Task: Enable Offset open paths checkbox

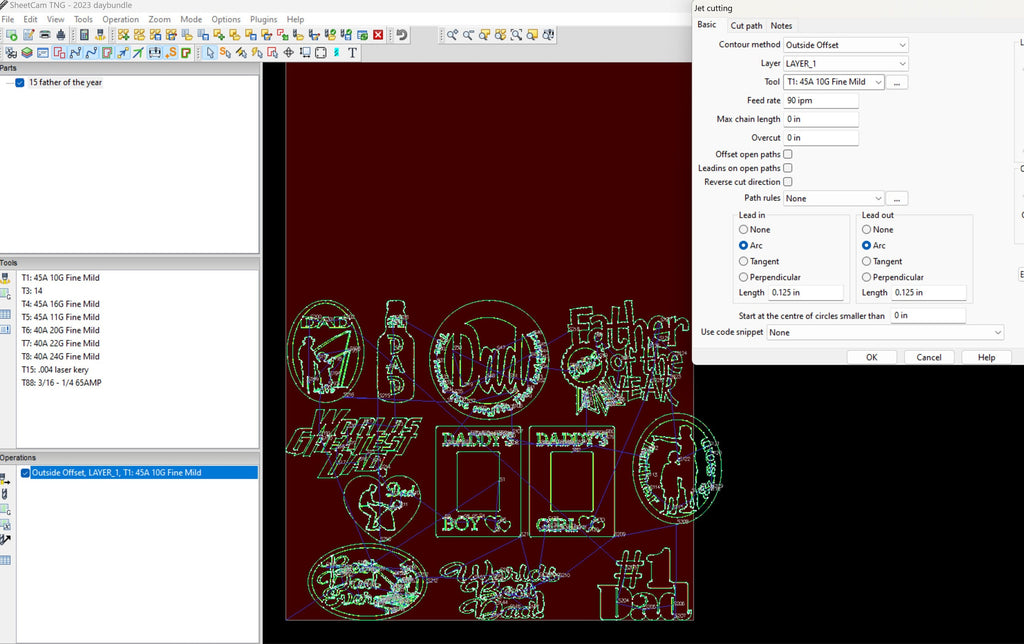Action: [x=788, y=154]
